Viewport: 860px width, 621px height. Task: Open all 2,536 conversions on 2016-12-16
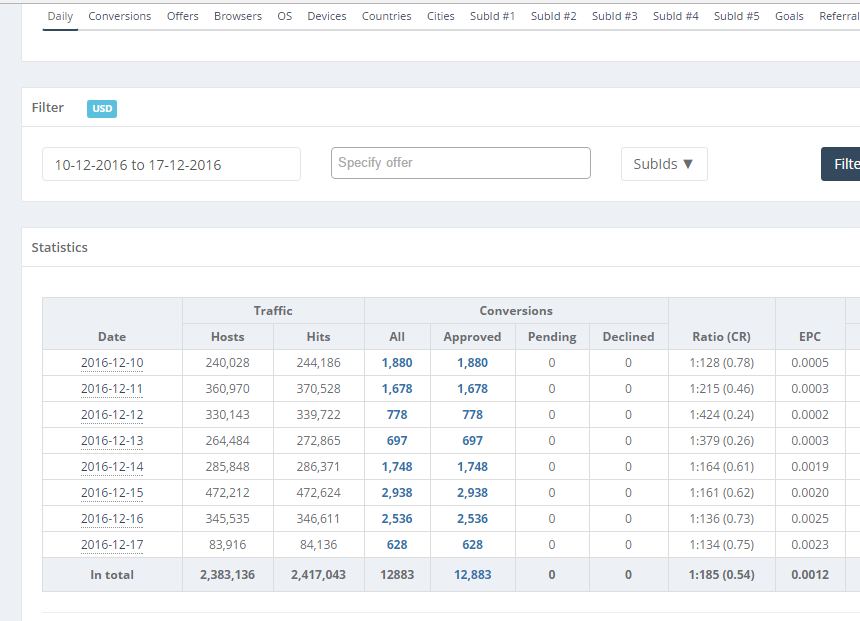coord(397,519)
